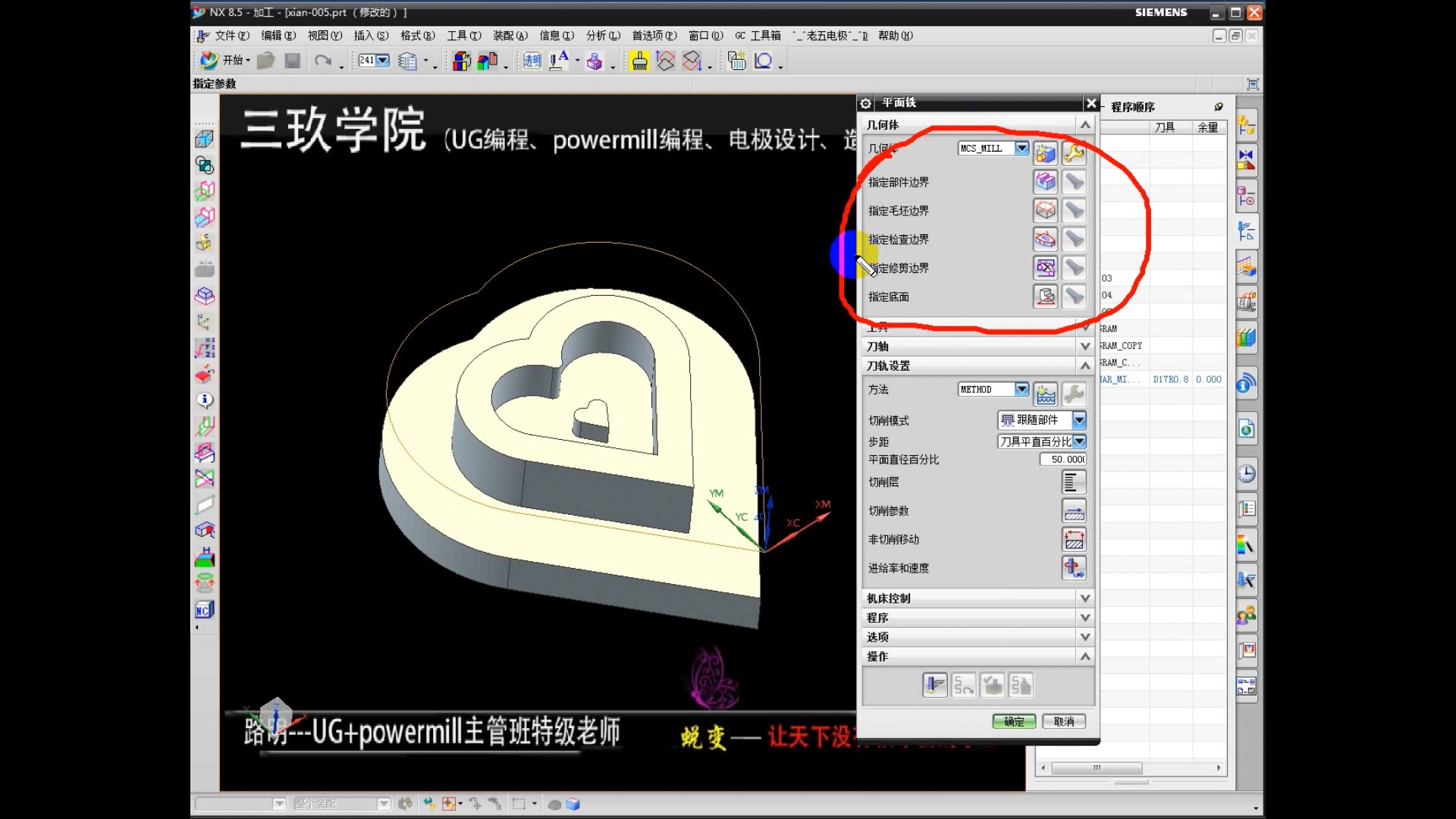The image size is (1456, 819).
Task: Click the 取消 button
Action: tap(1064, 721)
